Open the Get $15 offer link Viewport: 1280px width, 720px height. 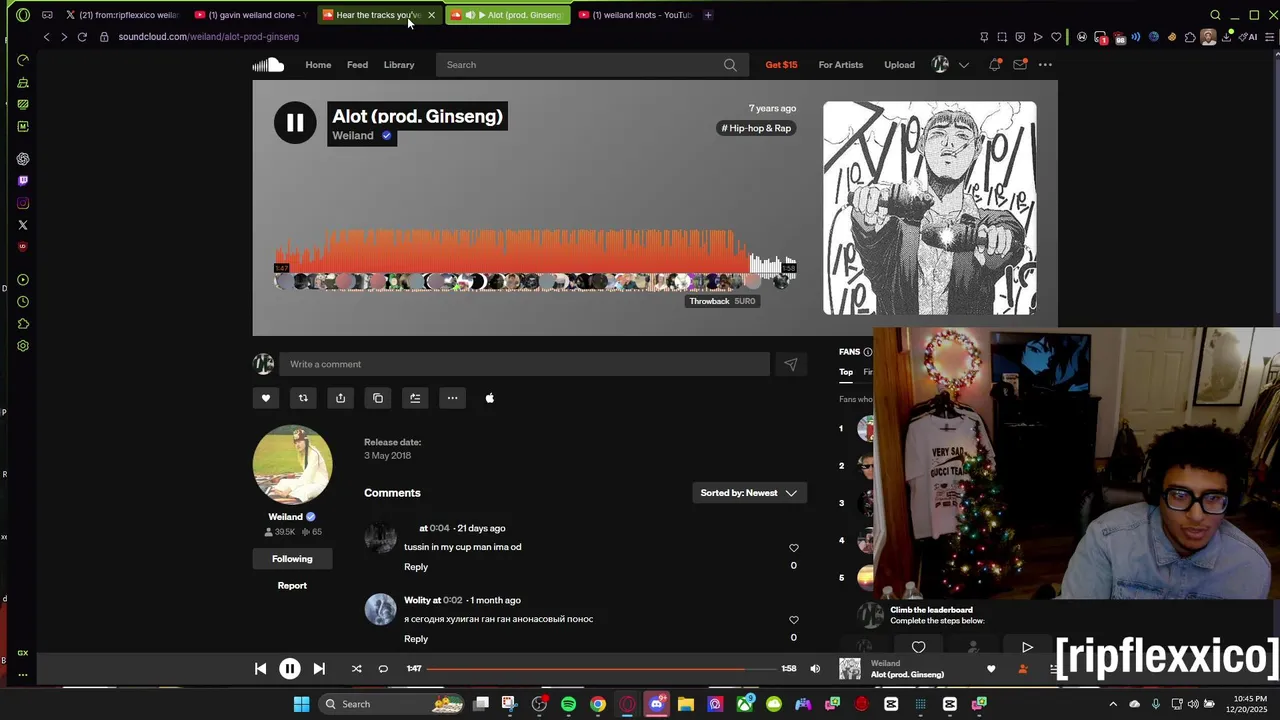(x=781, y=65)
